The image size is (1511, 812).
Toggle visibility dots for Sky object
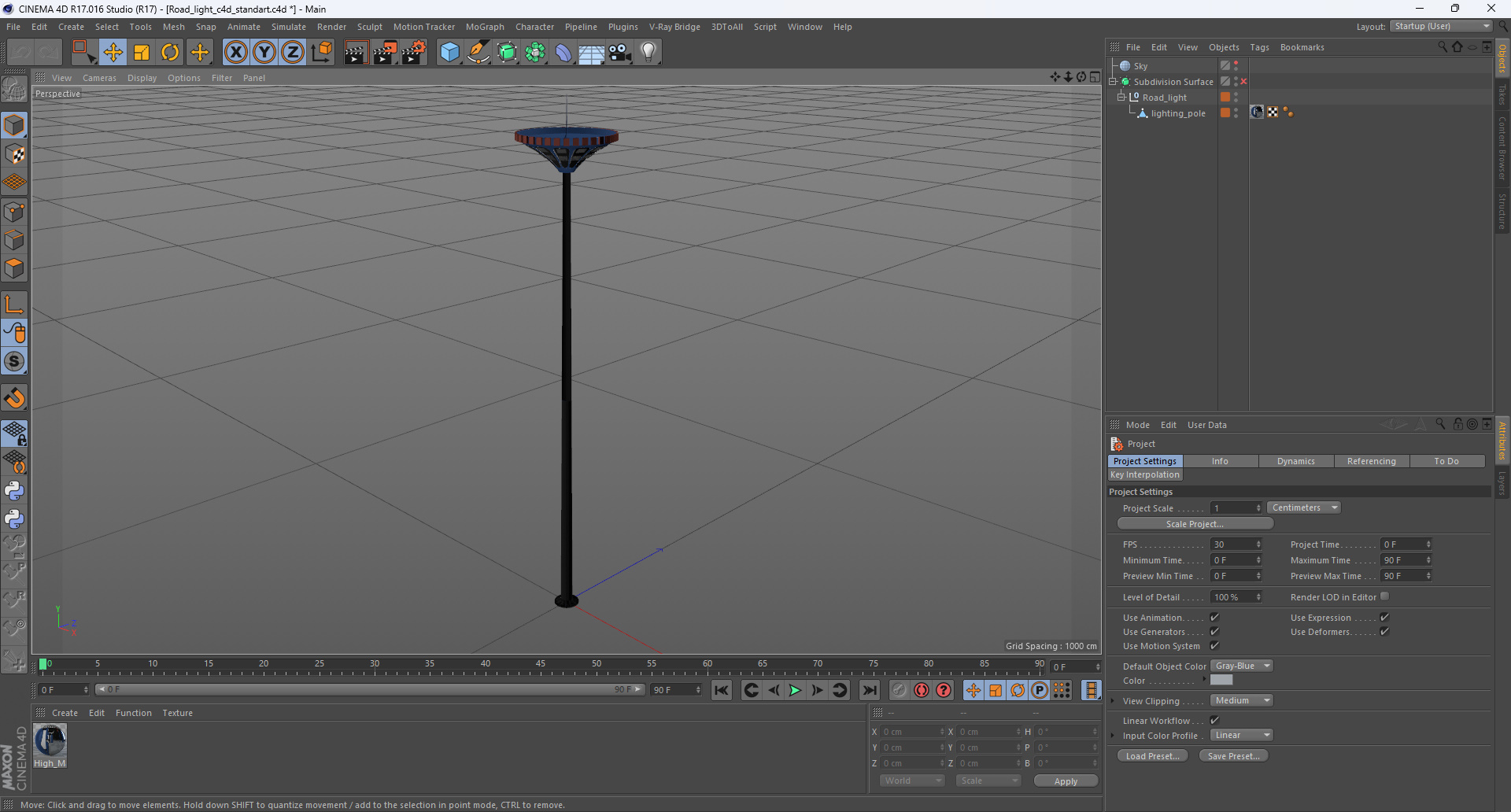pos(1236,66)
